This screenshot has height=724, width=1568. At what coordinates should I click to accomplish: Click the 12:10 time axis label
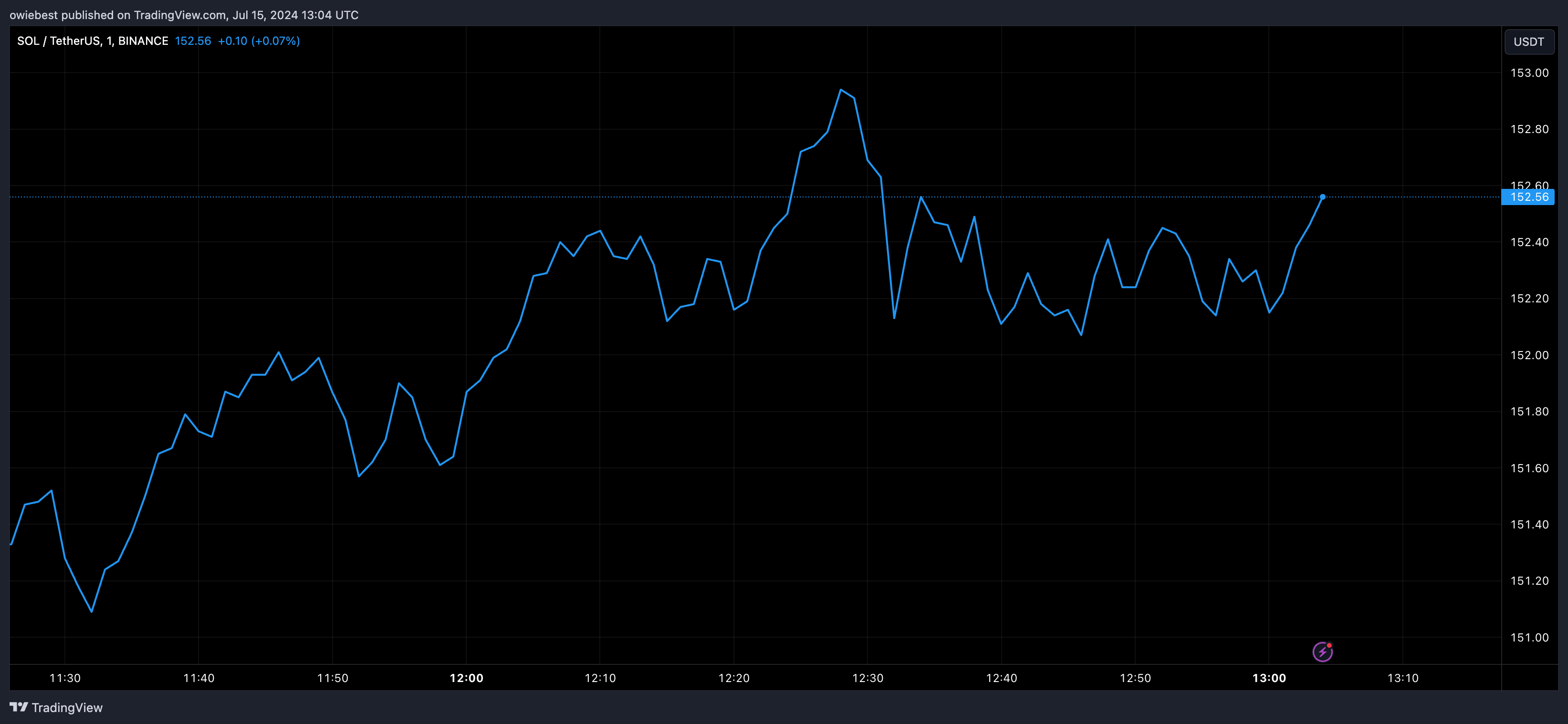600,678
